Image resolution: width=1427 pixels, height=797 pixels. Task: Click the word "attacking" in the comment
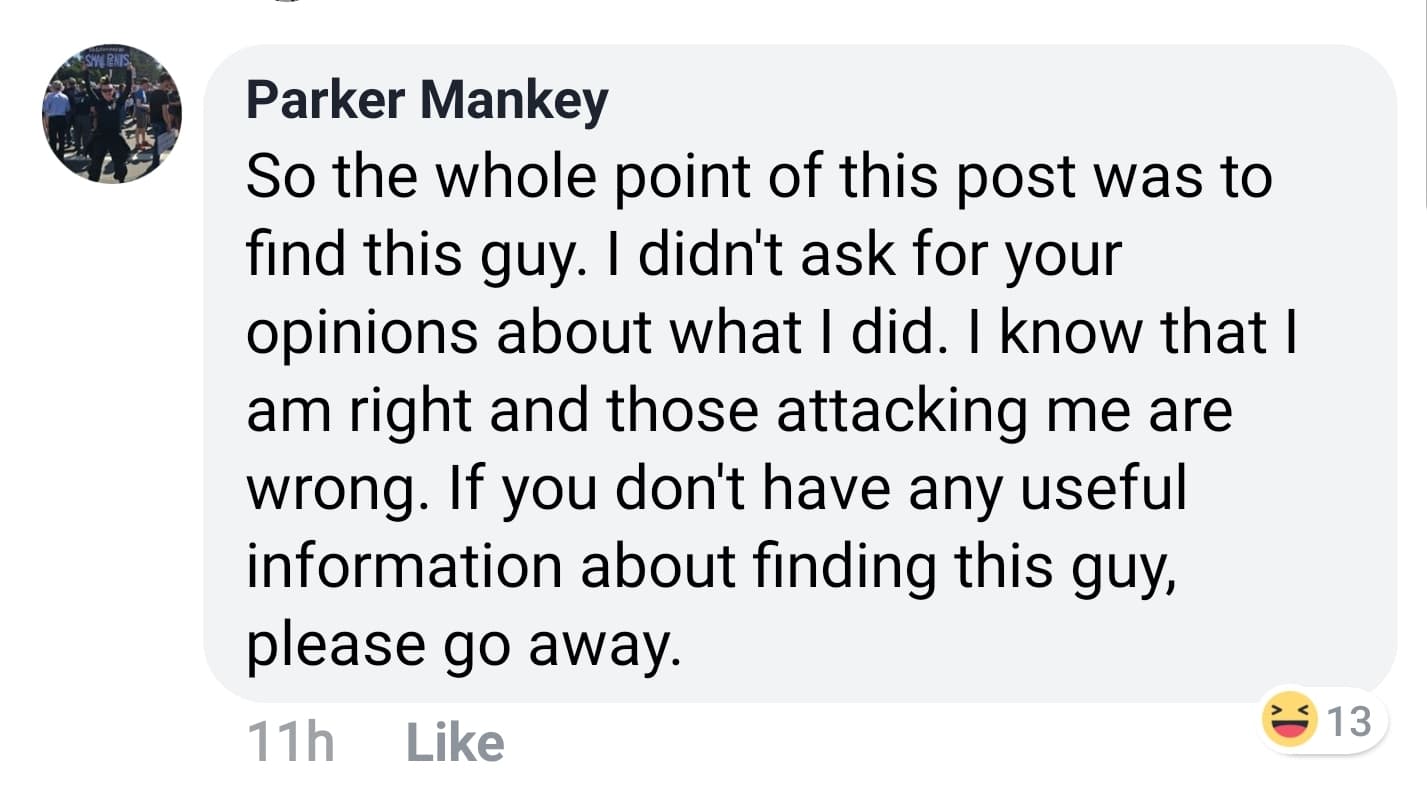[901, 411]
